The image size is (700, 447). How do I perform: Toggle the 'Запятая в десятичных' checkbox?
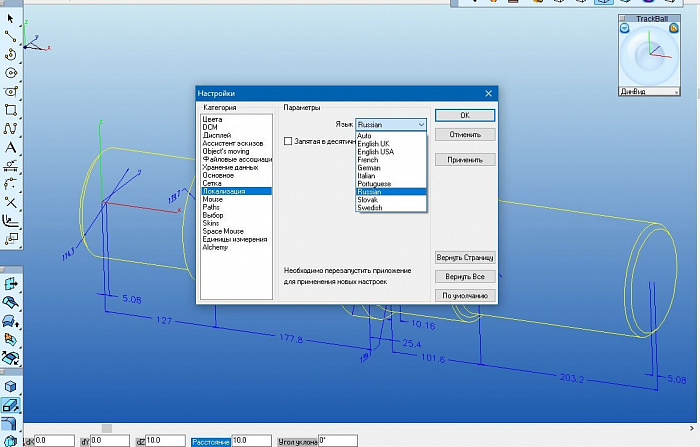tap(289, 141)
